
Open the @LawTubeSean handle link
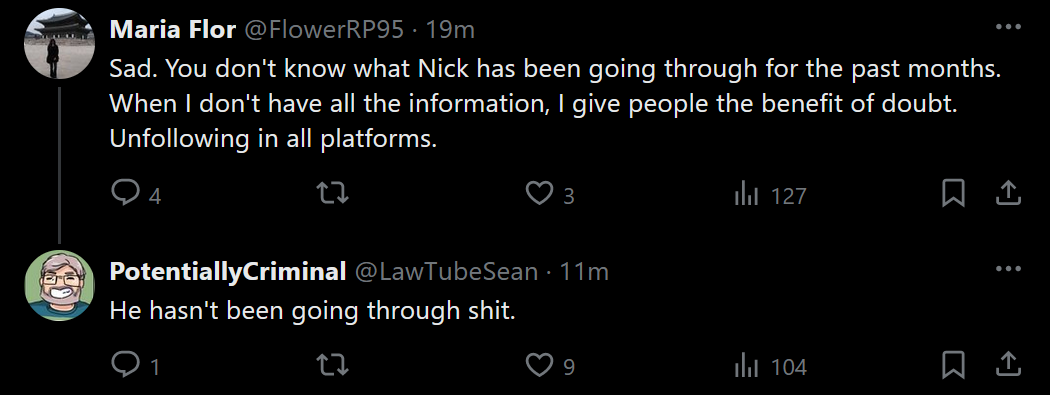click(x=445, y=271)
